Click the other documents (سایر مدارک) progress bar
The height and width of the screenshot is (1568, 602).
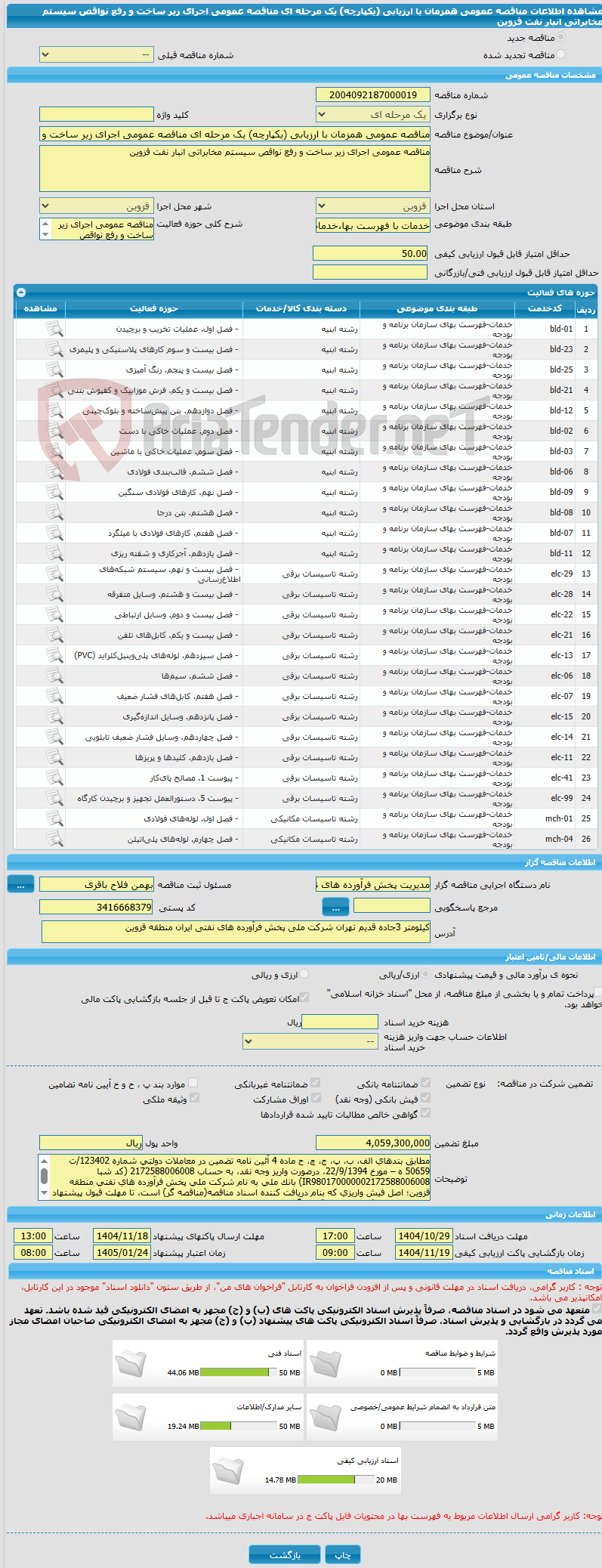click(x=239, y=1426)
